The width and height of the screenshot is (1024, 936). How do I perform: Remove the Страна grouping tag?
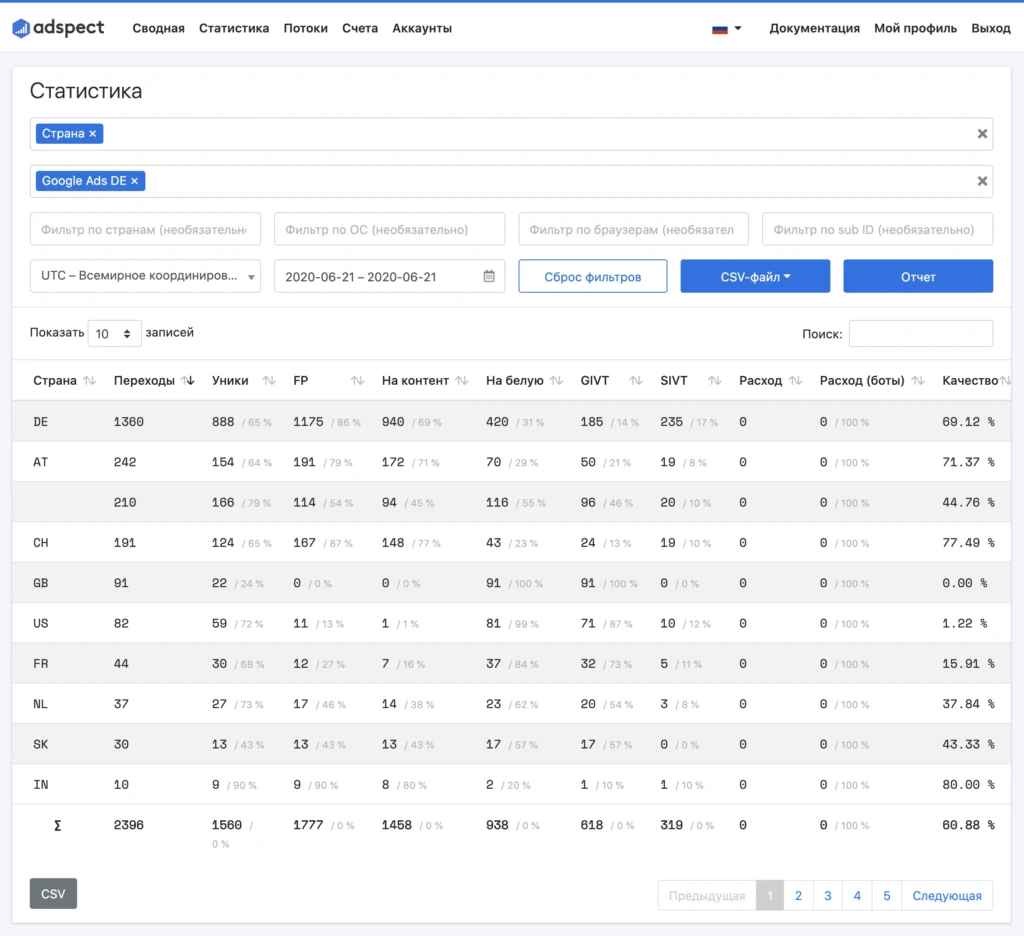[93, 133]
